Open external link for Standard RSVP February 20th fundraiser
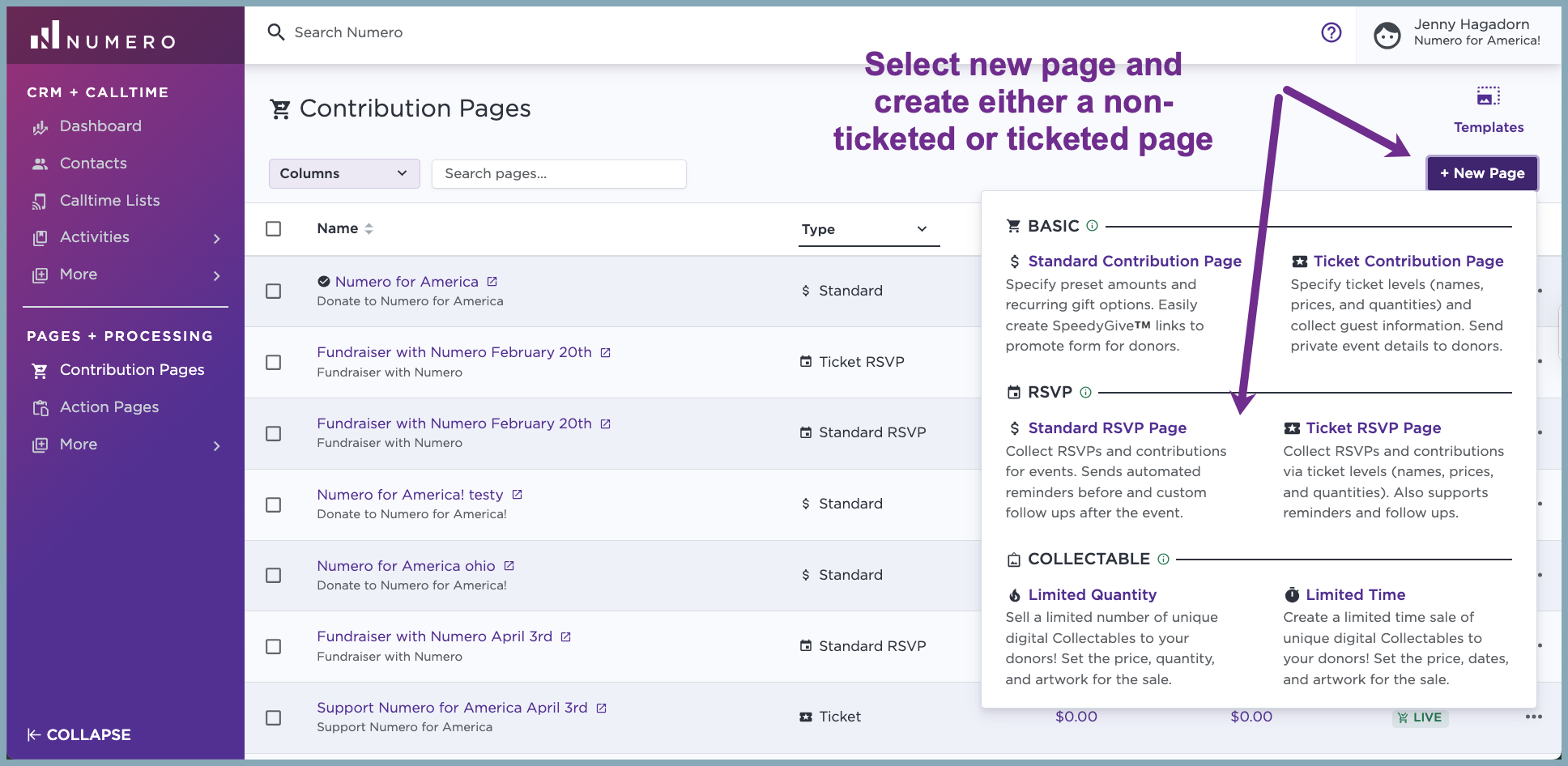 click(x=605, y=424)
